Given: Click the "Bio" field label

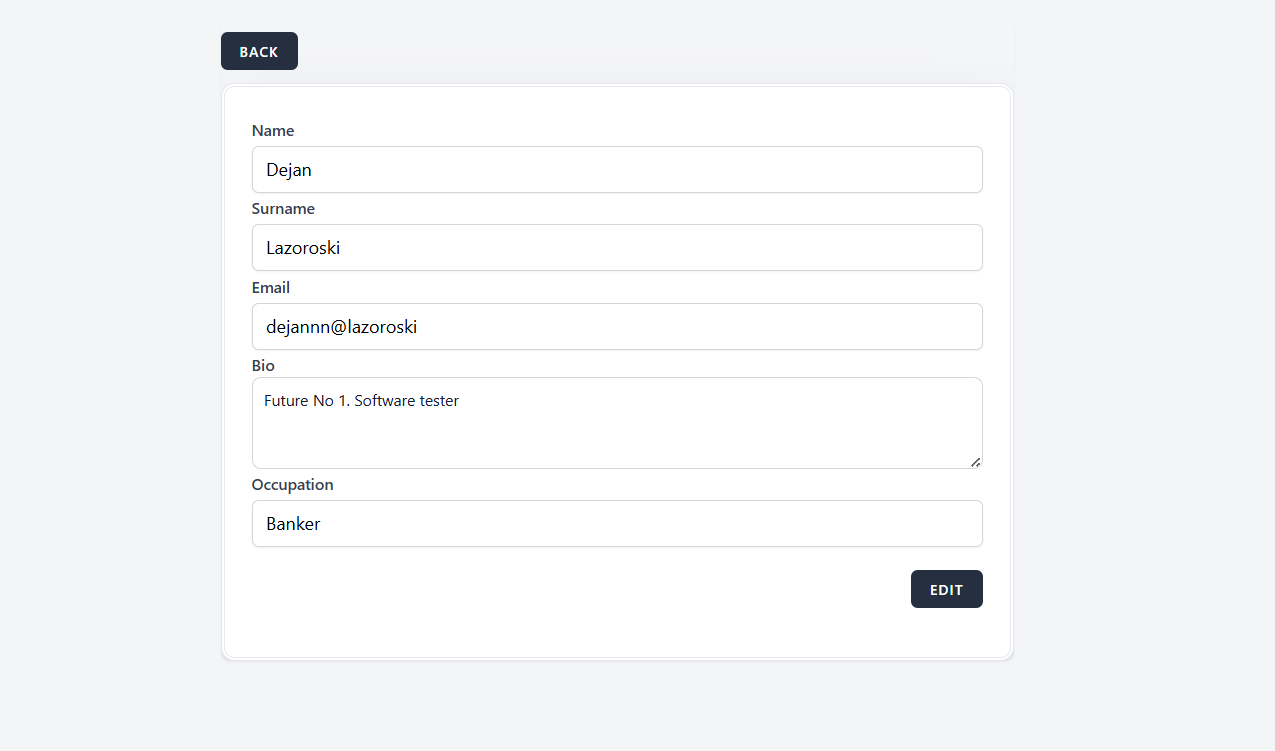Looking at the screenshot, I should point(263,366).
